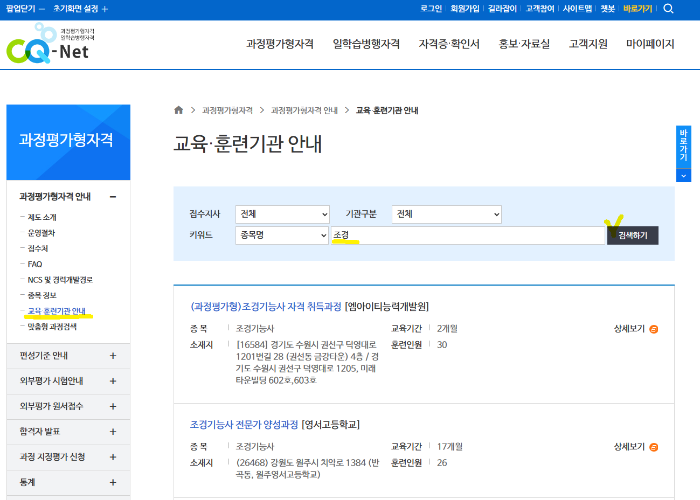Collapse the 바로가기 side panel arrow
Viewport: 700px width, 500px height.
coord(683,175)
